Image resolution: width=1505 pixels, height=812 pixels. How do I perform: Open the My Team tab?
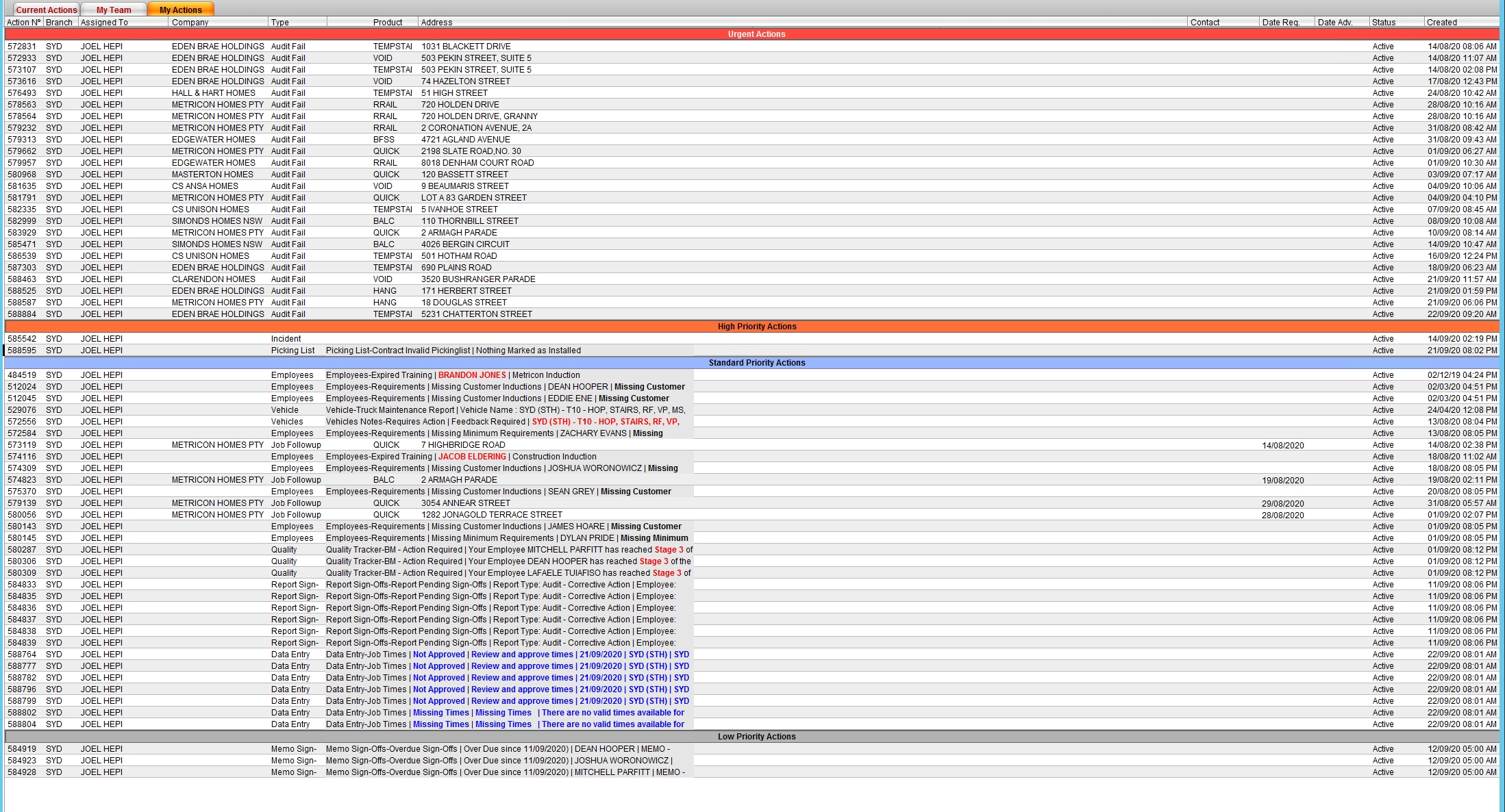coord(114,10)
